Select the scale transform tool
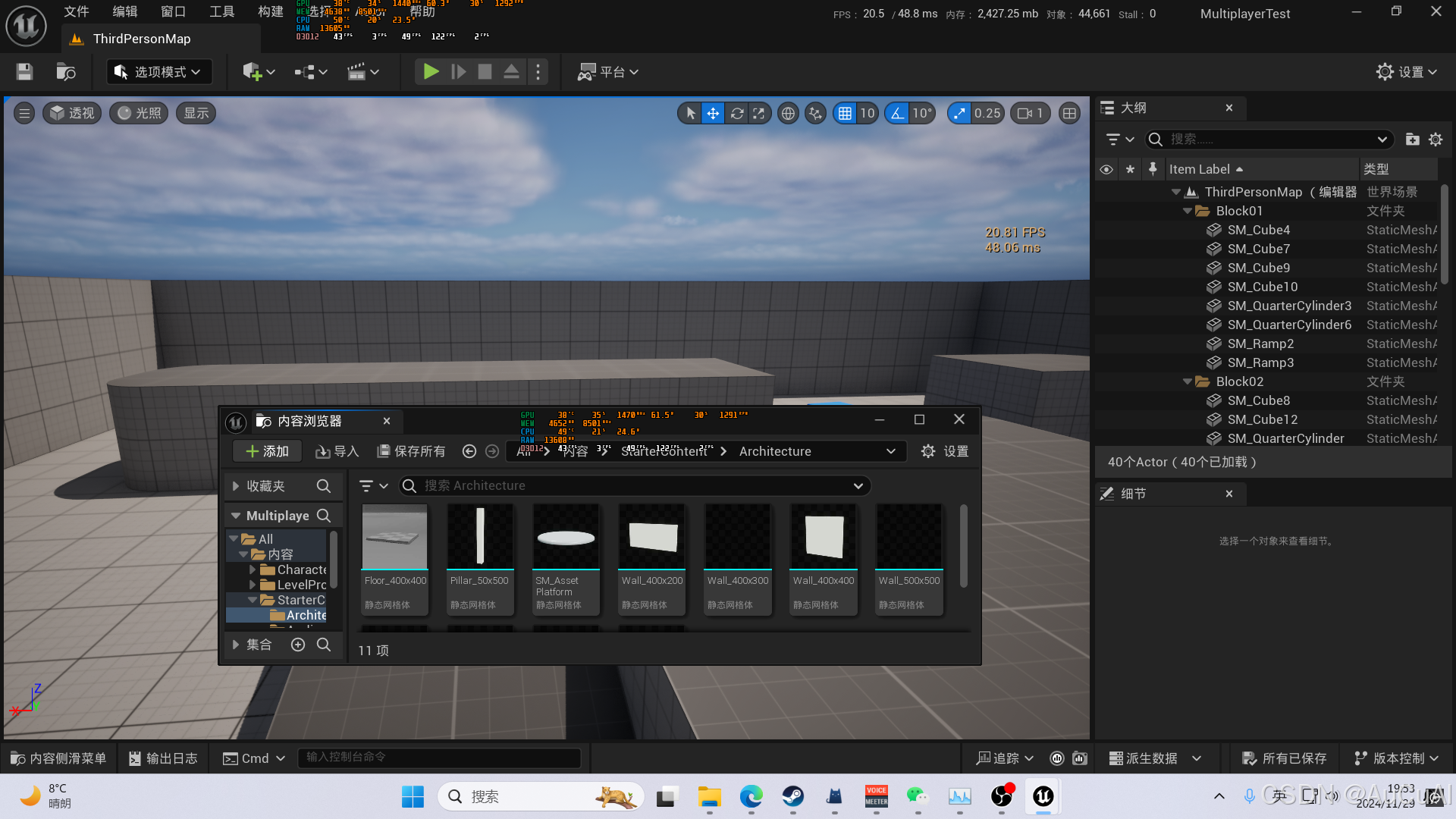 click(x=759, y=114)
